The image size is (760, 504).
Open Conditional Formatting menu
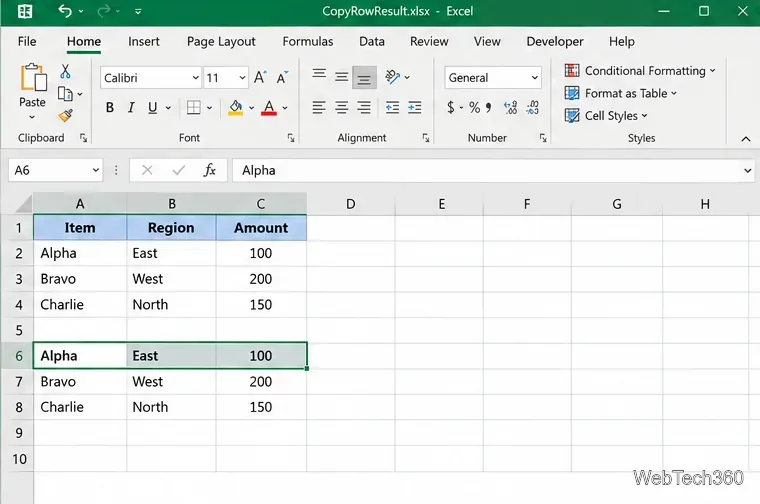640,71
